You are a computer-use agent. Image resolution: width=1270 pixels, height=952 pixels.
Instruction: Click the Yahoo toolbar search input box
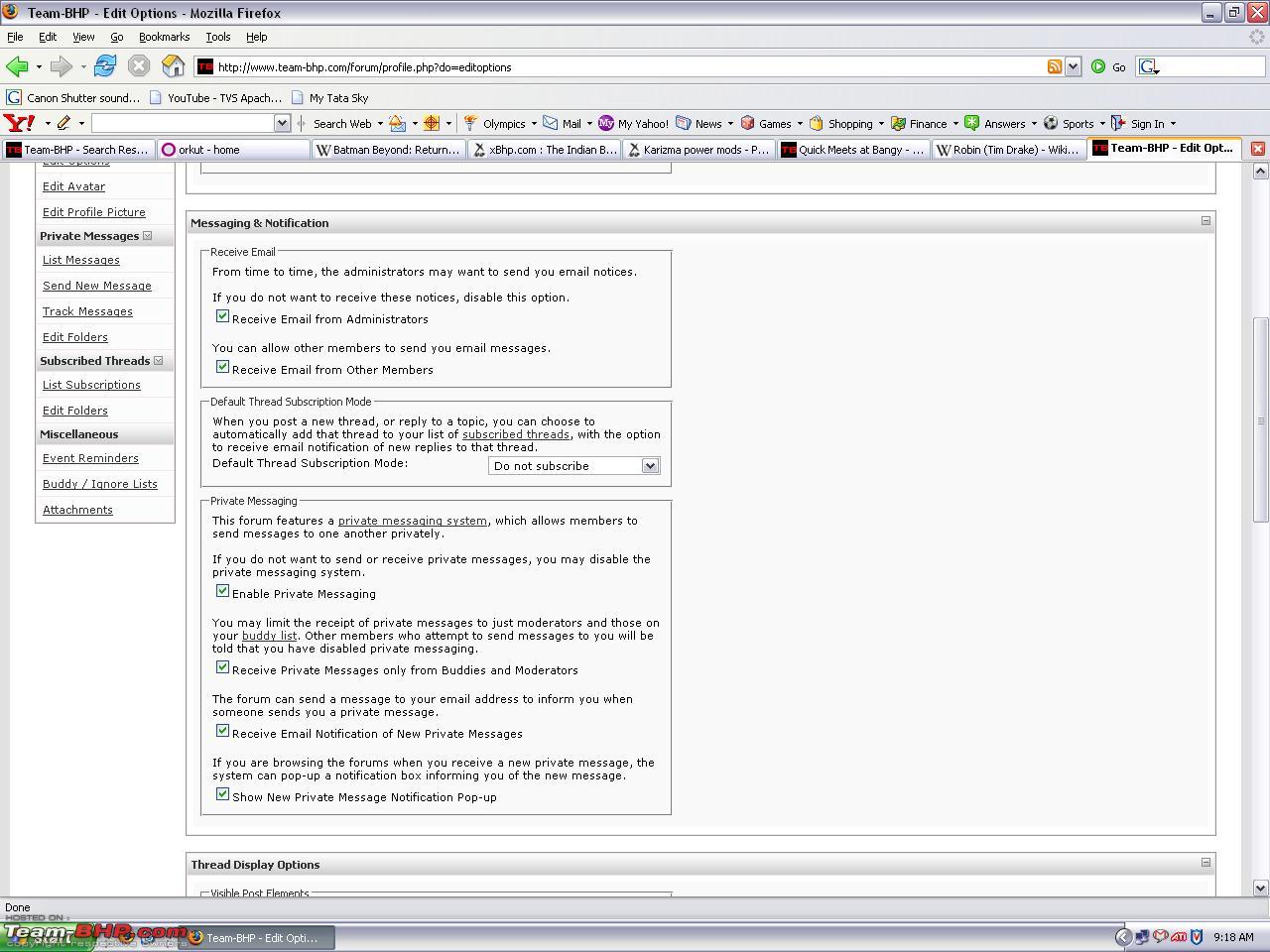tap(183, 123)
